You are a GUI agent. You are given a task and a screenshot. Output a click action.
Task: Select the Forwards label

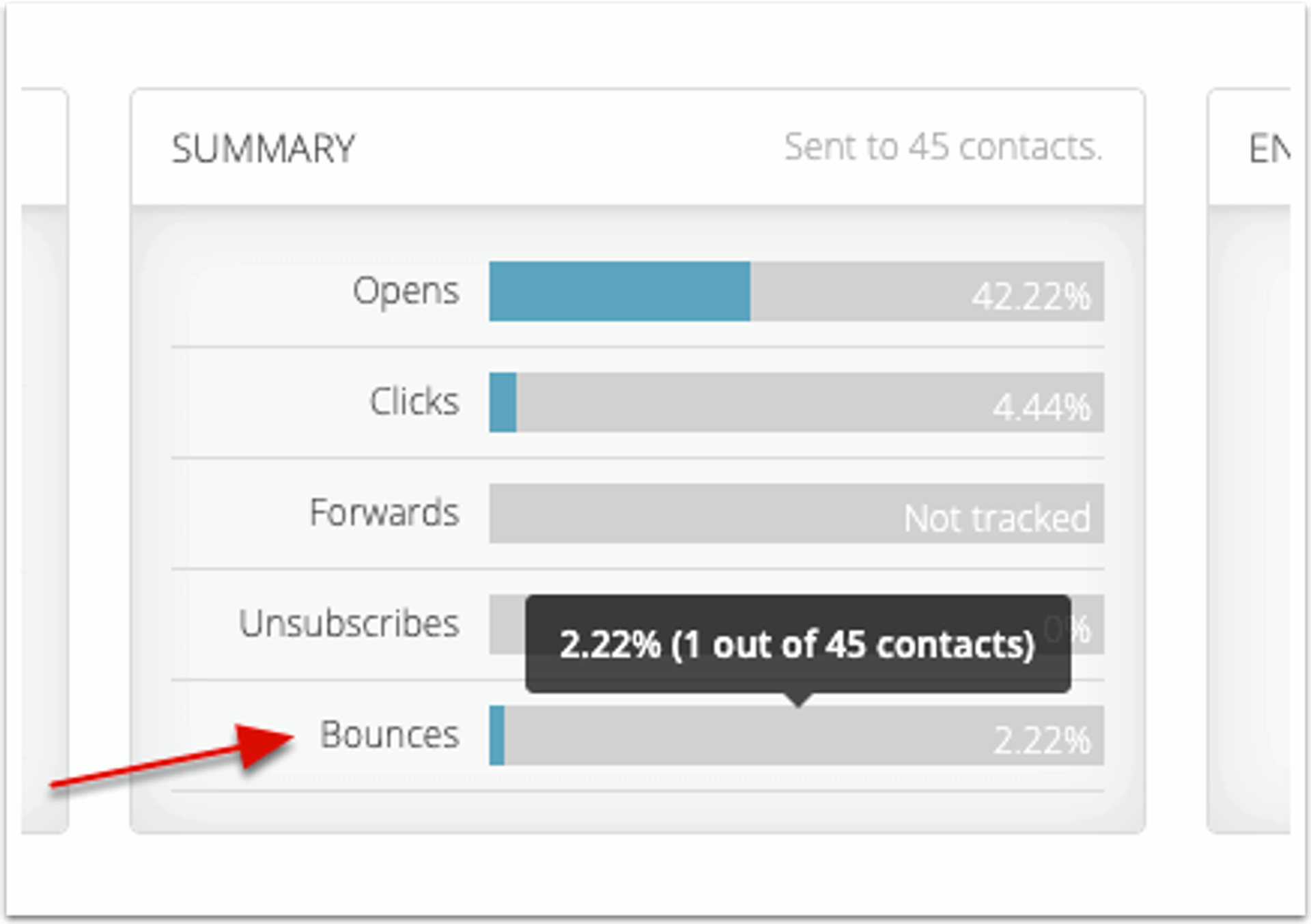pyautogui.click(x=384, y=513)
